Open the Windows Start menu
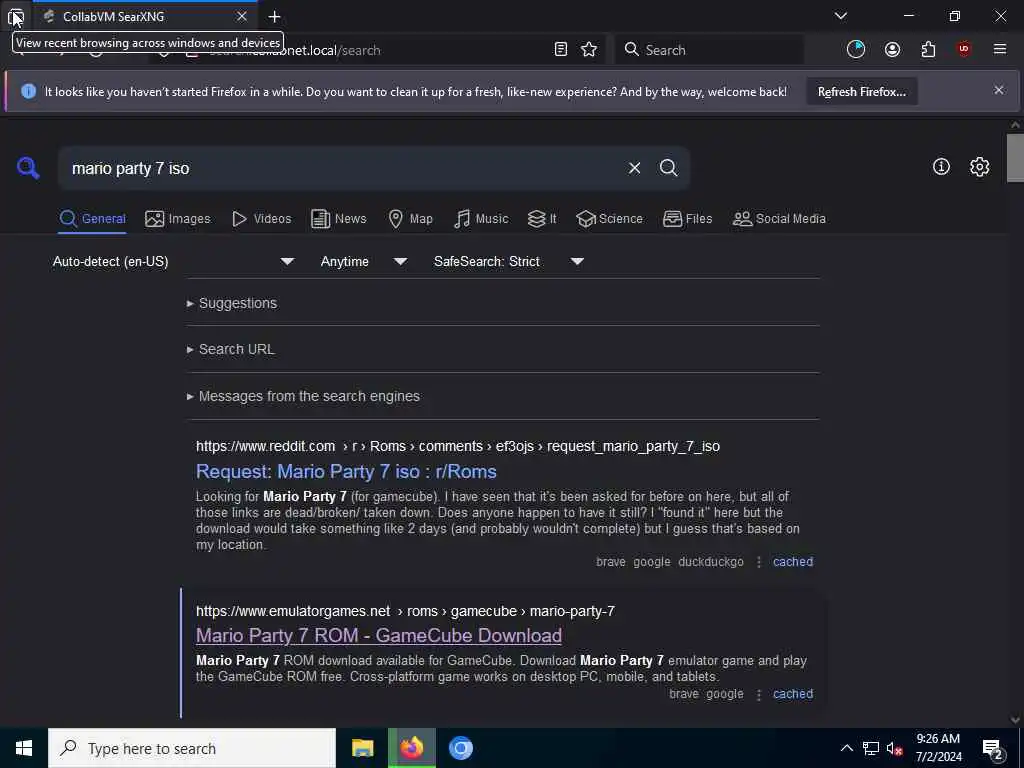1024x768 pixels. (24, 748)
